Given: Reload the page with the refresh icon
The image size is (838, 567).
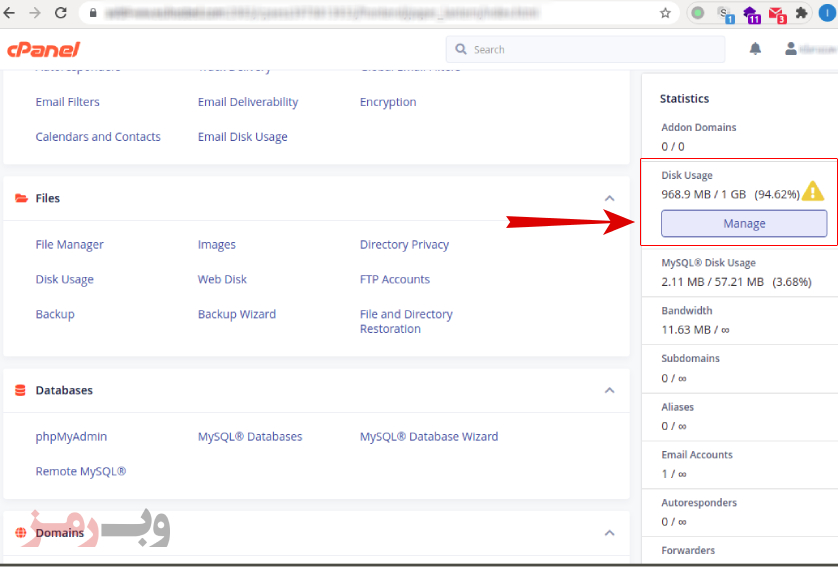Looking at the screenshot, I should 61,13.
